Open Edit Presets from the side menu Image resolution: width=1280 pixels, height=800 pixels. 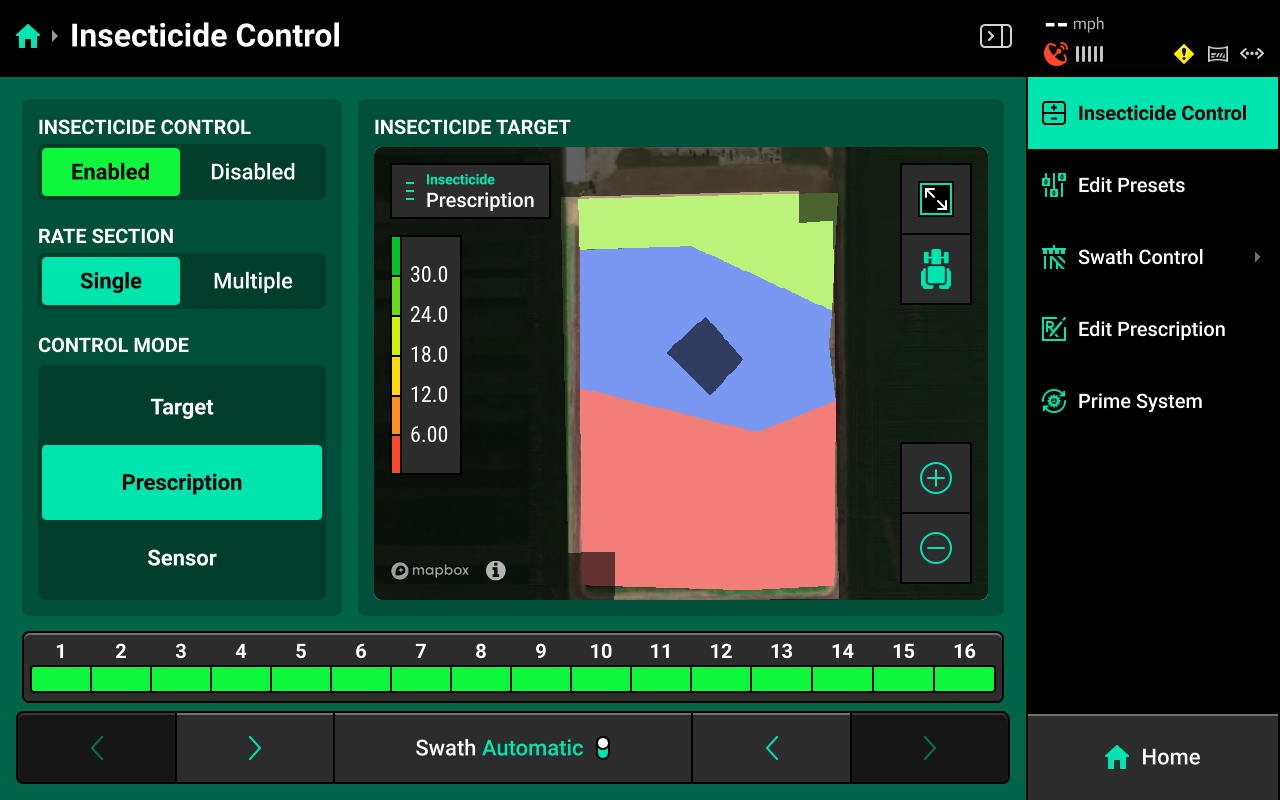click(x=1130, y=185)
